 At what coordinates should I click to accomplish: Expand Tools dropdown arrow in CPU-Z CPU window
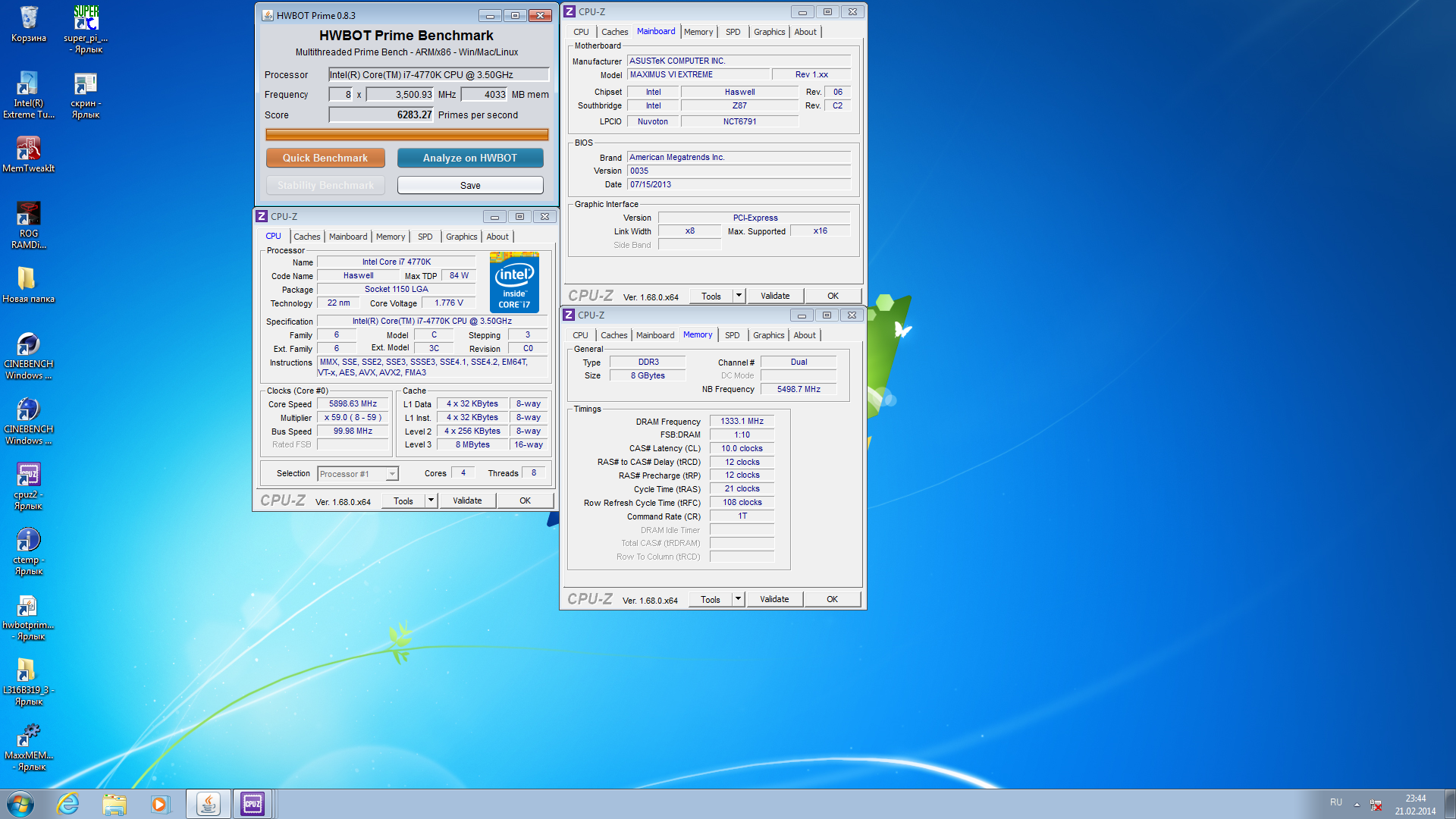pos(431,500)
